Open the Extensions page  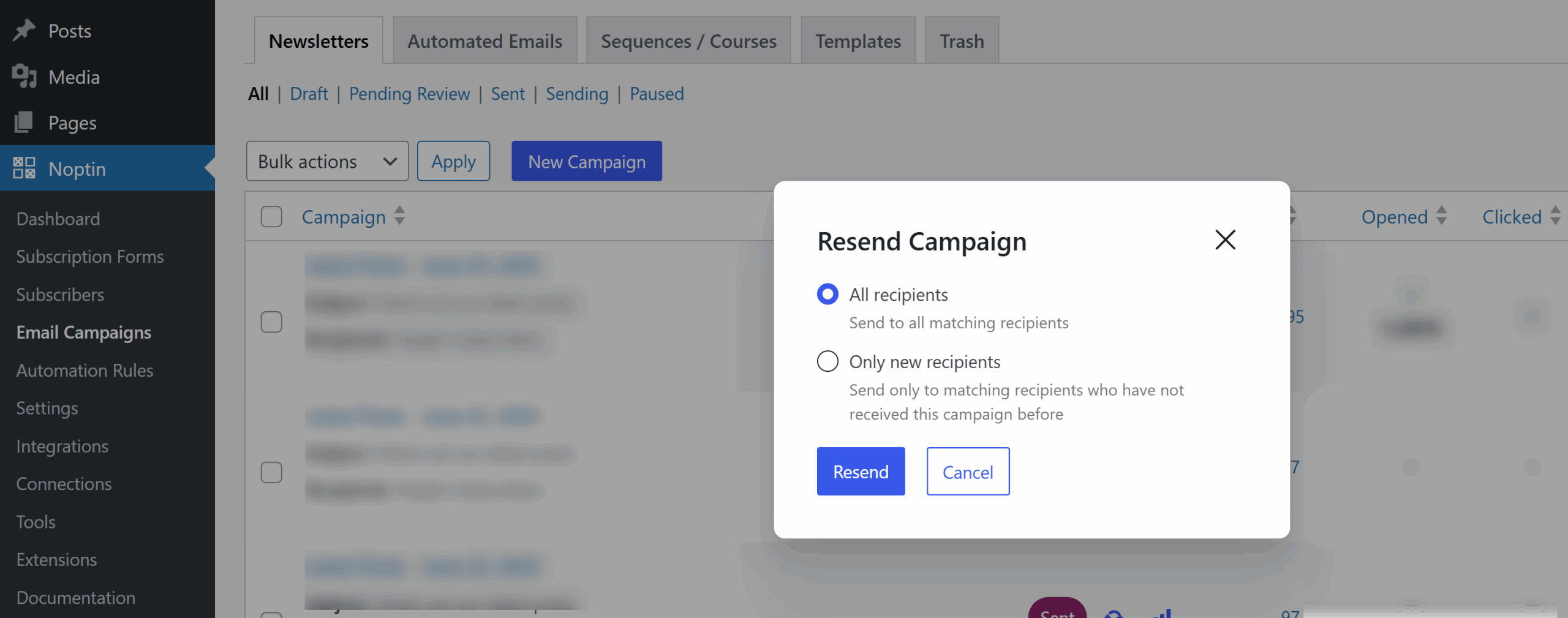(56, 560)
